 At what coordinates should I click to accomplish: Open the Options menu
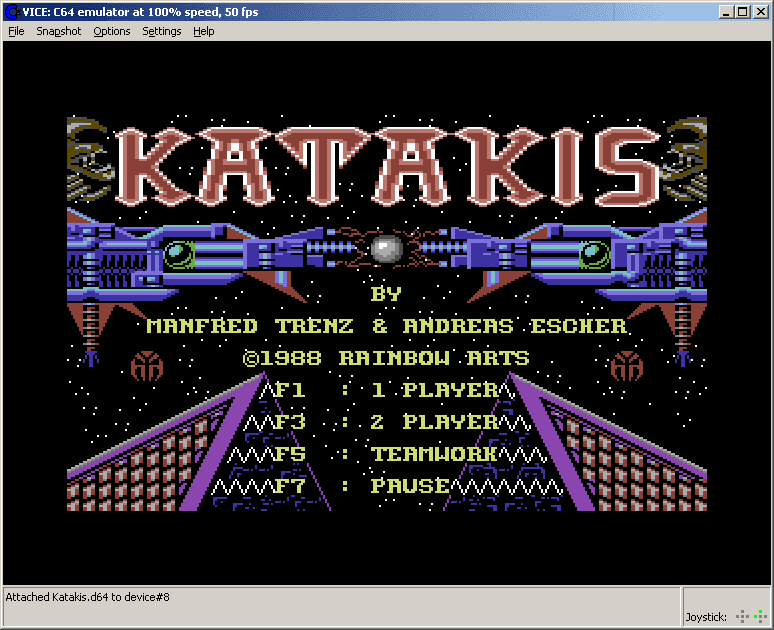(112, 31)
